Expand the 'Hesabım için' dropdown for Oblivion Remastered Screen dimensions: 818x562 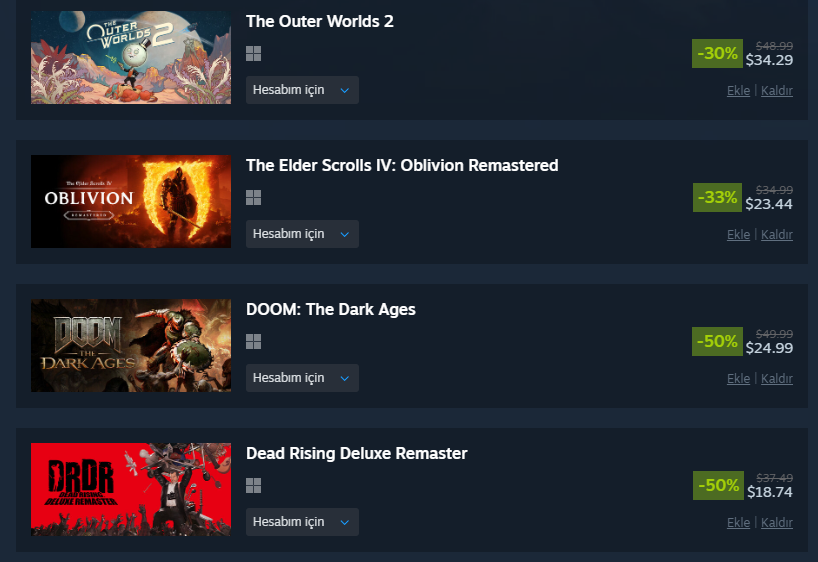(x=302, y=234)
